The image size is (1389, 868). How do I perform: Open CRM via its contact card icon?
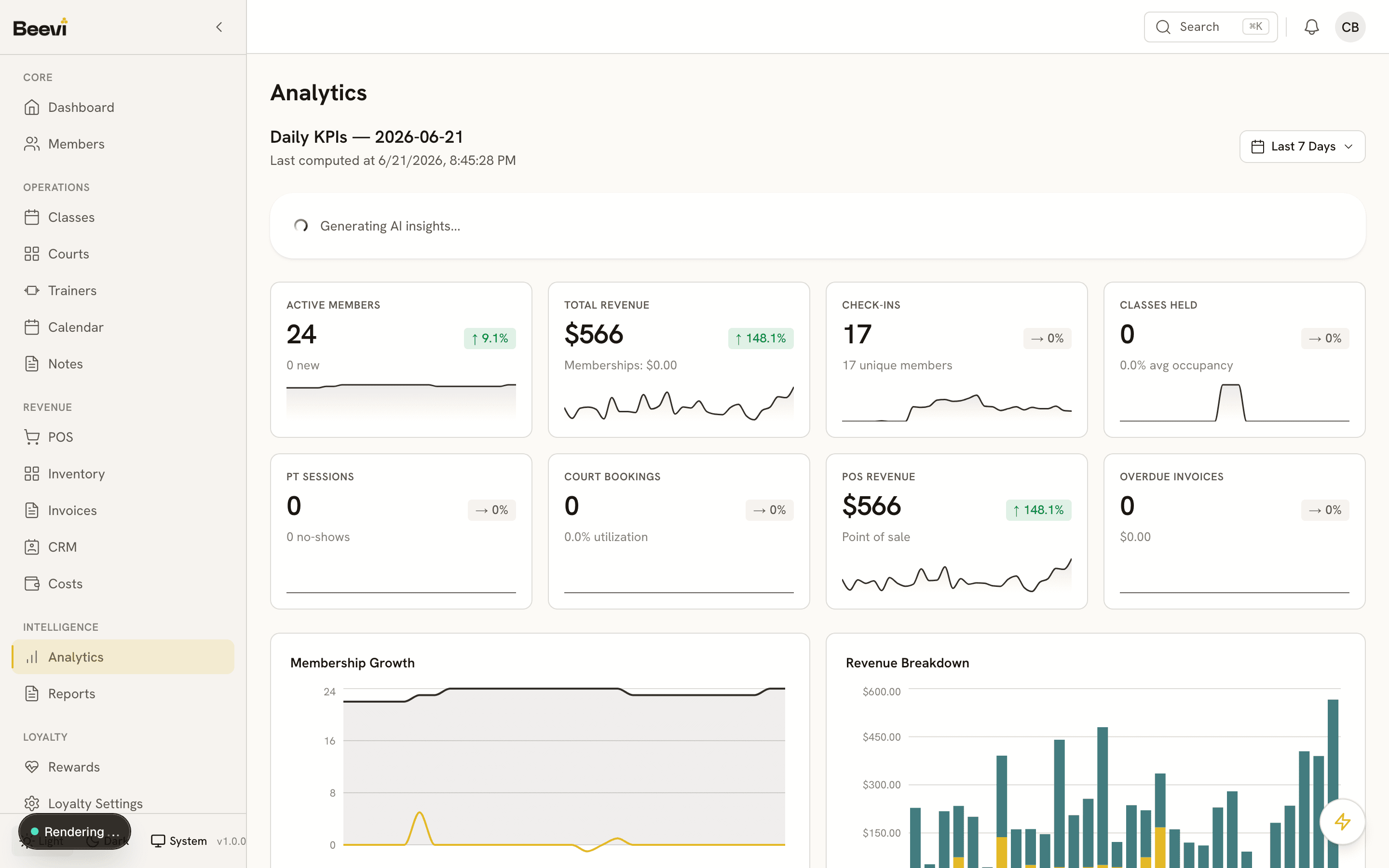tap(31, 547)
